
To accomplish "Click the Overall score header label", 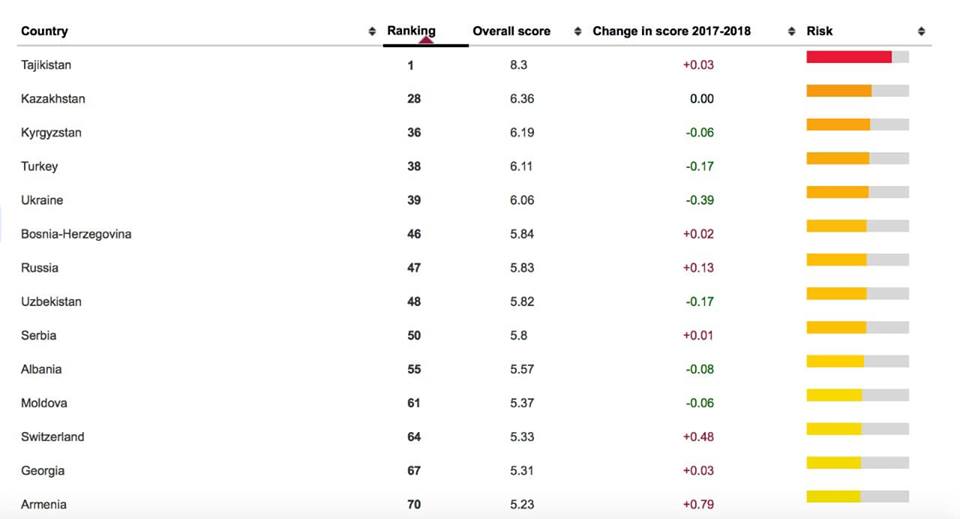I will point(512,32).
